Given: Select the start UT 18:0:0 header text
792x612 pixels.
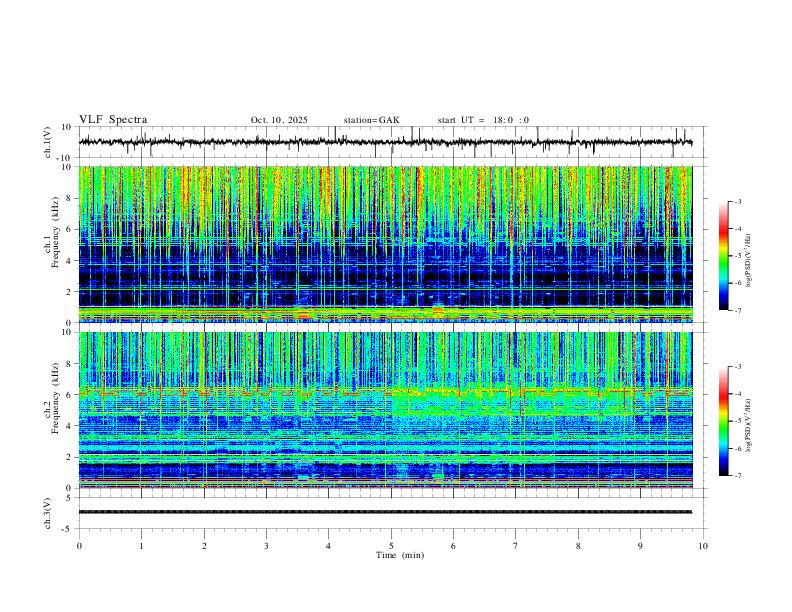Looking at the screenshot, I should [x=483, y=120].
